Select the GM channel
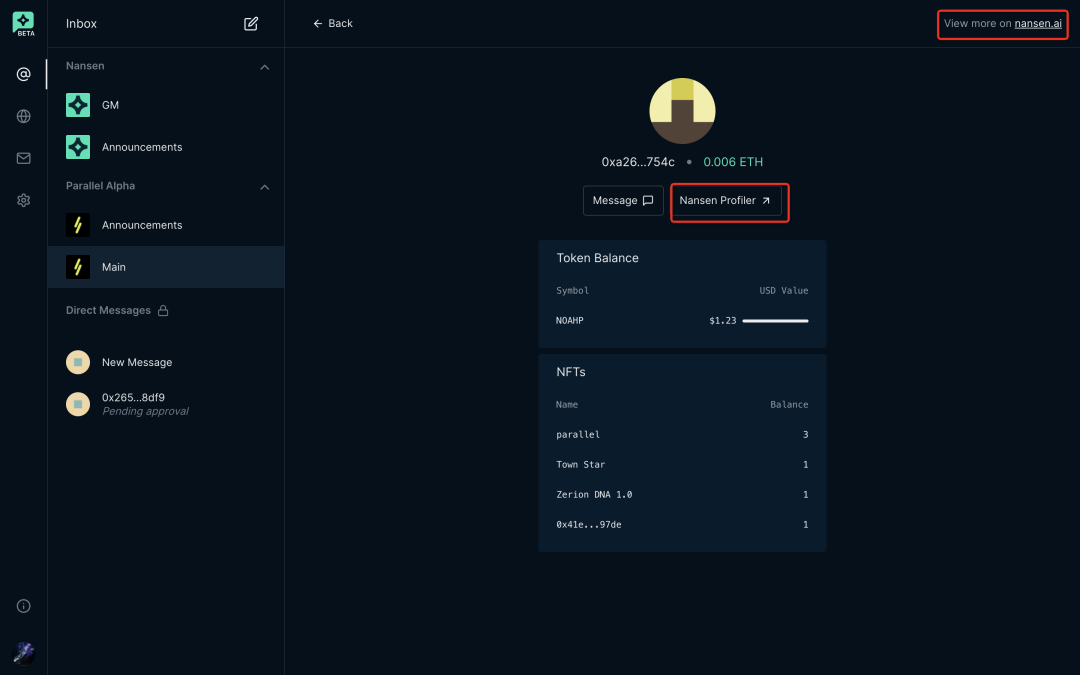The width and height of the screenshot is (1080, 675). click(x=166, y=105)
